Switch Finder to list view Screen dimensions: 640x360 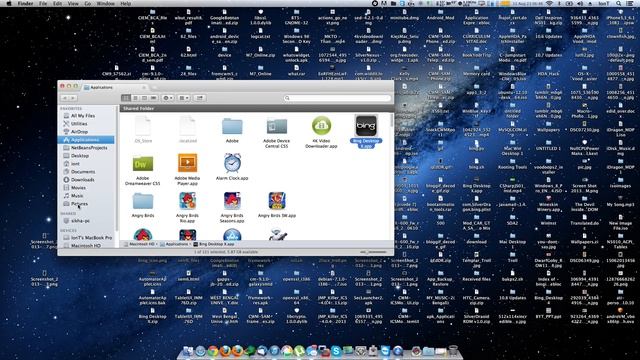coord(135,98)
